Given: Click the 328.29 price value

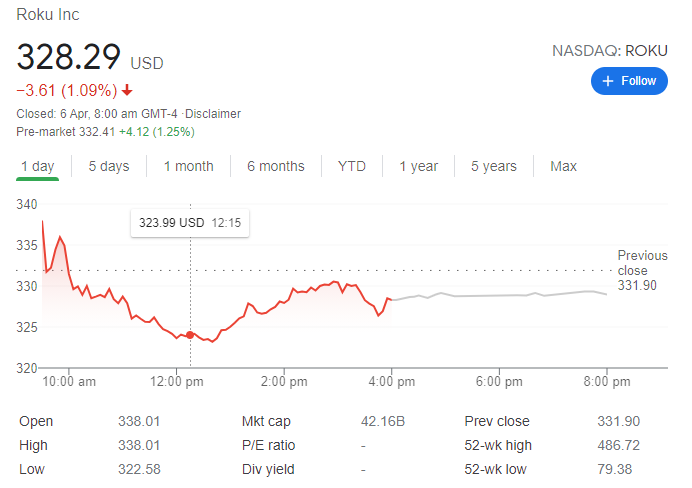Looking at the screenshot, I should point(68,57).
